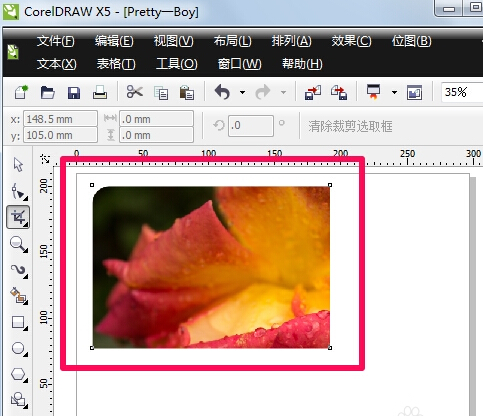Click the top-left image selection handle
Viewport: 483px width, 416px height.
point(92,185)
